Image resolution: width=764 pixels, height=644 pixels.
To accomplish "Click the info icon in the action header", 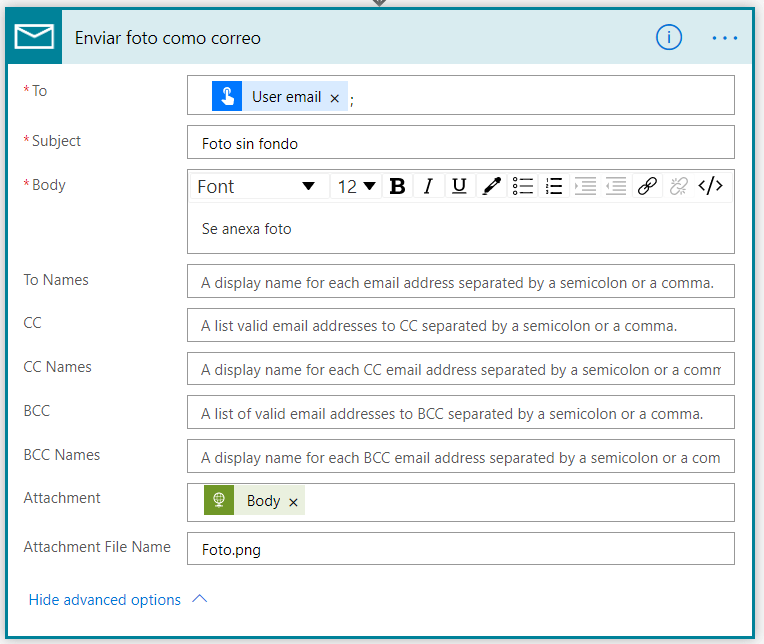I will point(668,38).
